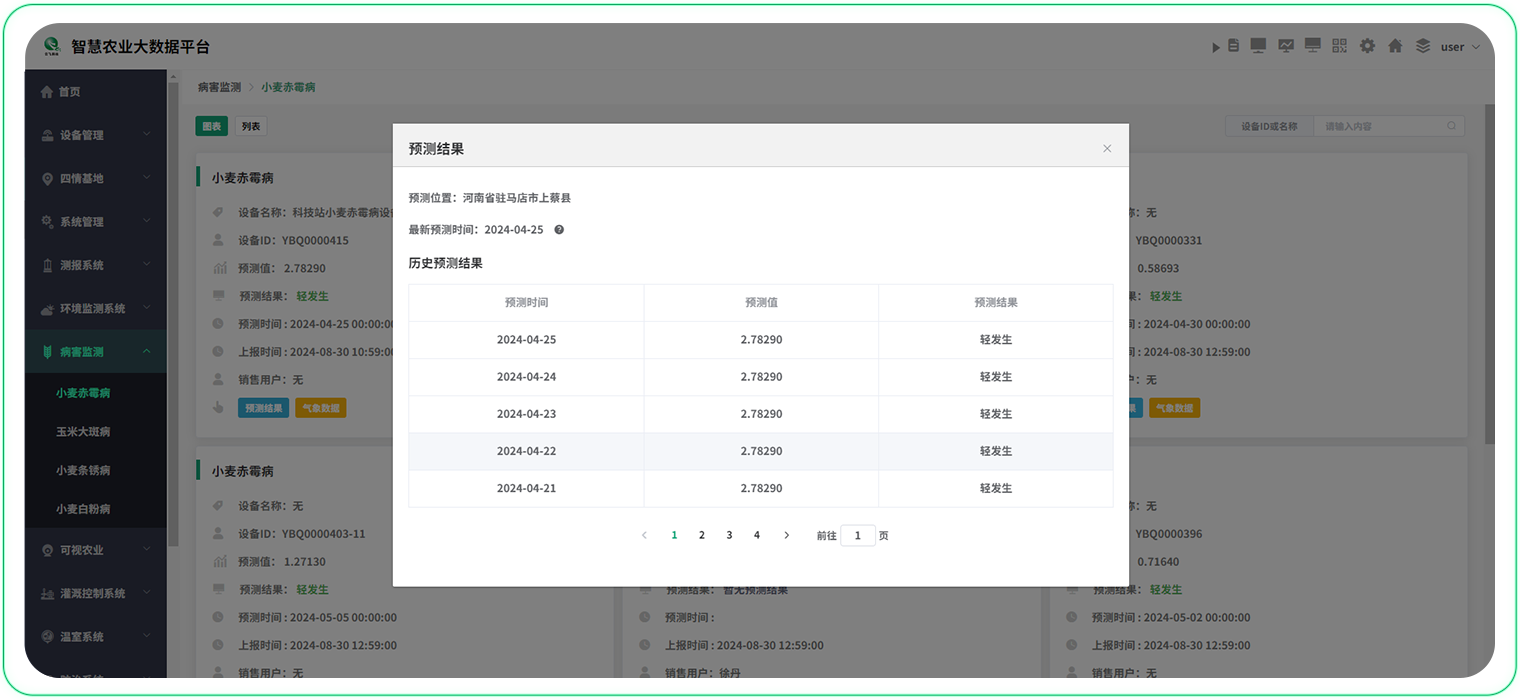Click the line chart monitor icon
1520x700 pixels.
click(1286, 46)
